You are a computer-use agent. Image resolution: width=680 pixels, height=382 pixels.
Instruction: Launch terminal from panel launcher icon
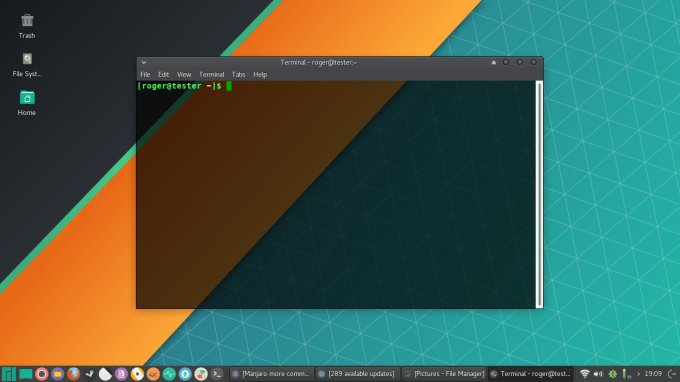217,374
